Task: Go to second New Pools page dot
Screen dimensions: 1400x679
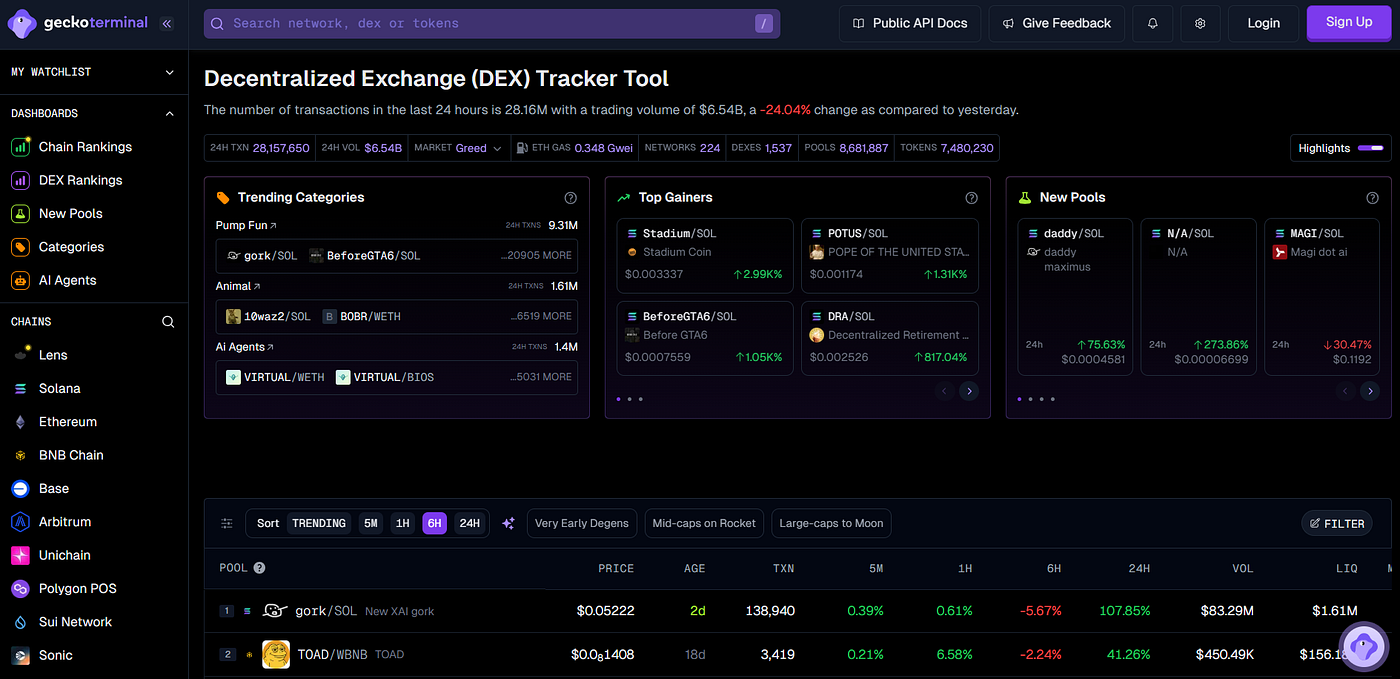Action: (1030, 399)
